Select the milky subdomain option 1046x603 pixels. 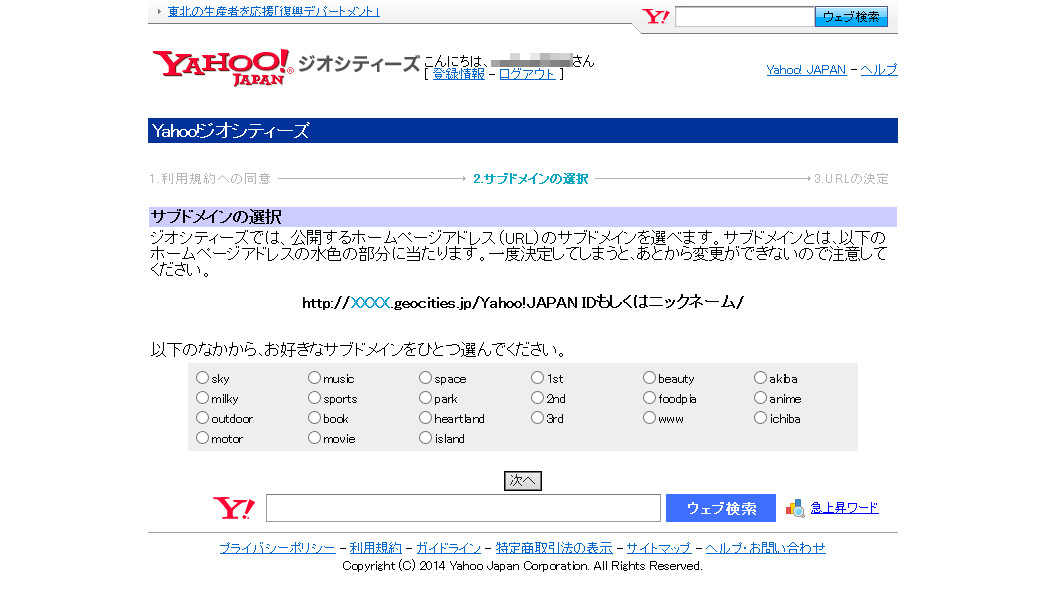click(202, 398)
